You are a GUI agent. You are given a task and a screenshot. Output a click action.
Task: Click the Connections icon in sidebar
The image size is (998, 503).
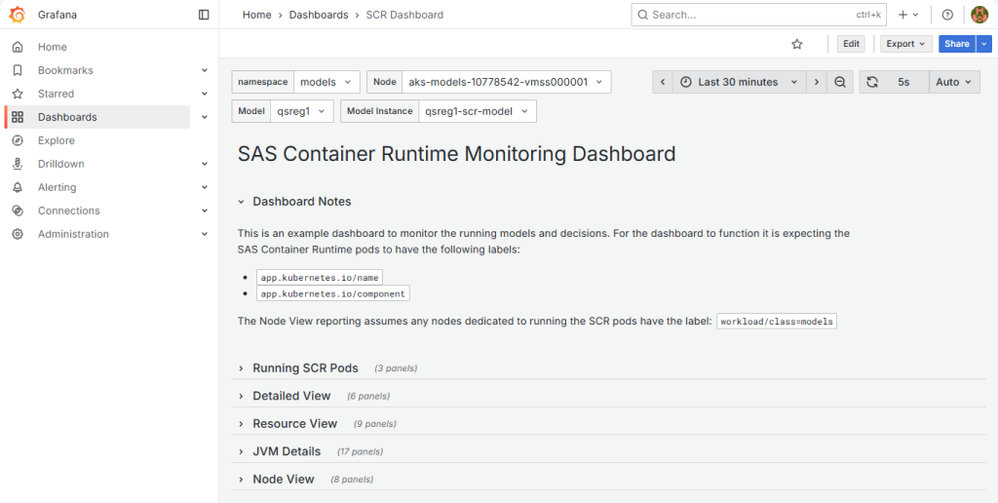click(18, 211)
